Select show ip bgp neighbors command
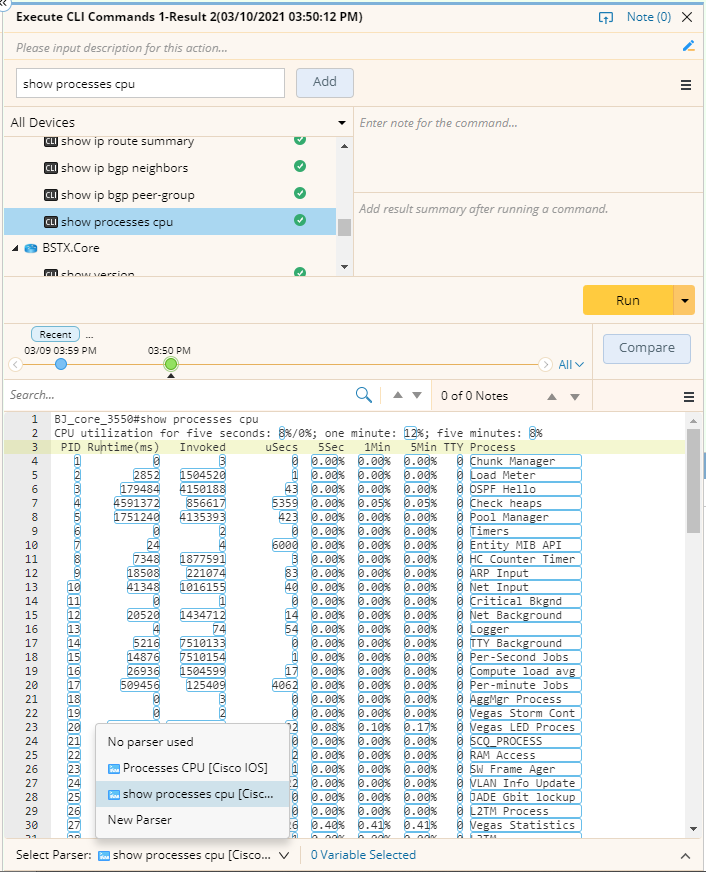The height and width of the screenshot is (872, 706). [x=125, y=168]
